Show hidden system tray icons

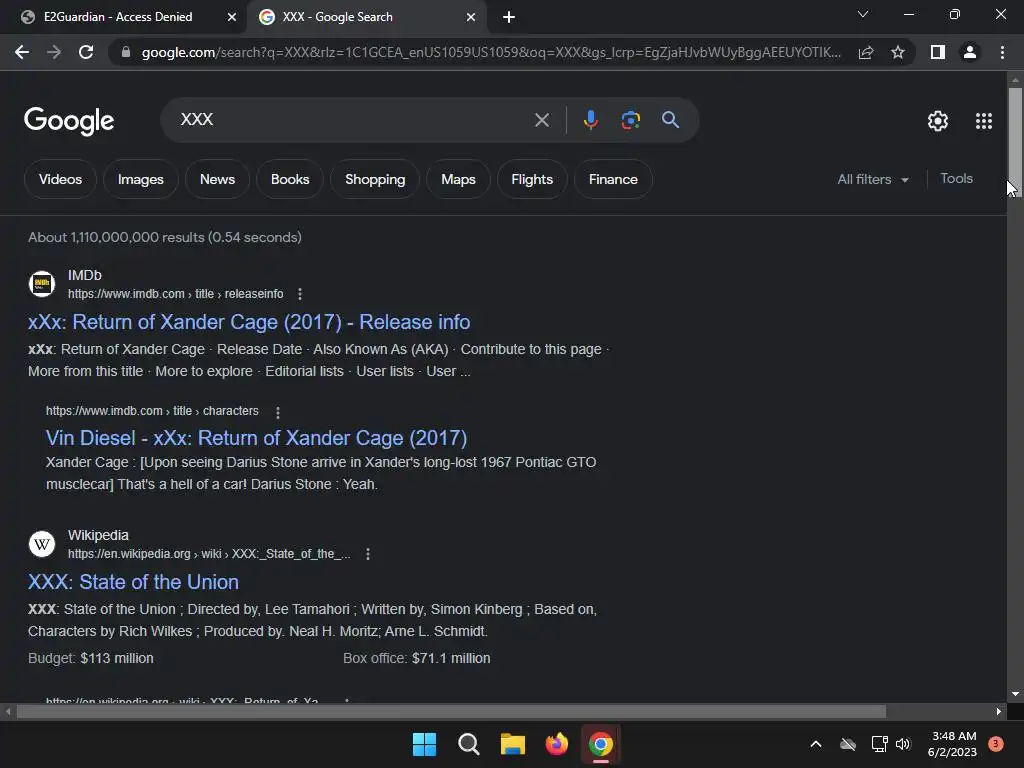tap(816, 744)
